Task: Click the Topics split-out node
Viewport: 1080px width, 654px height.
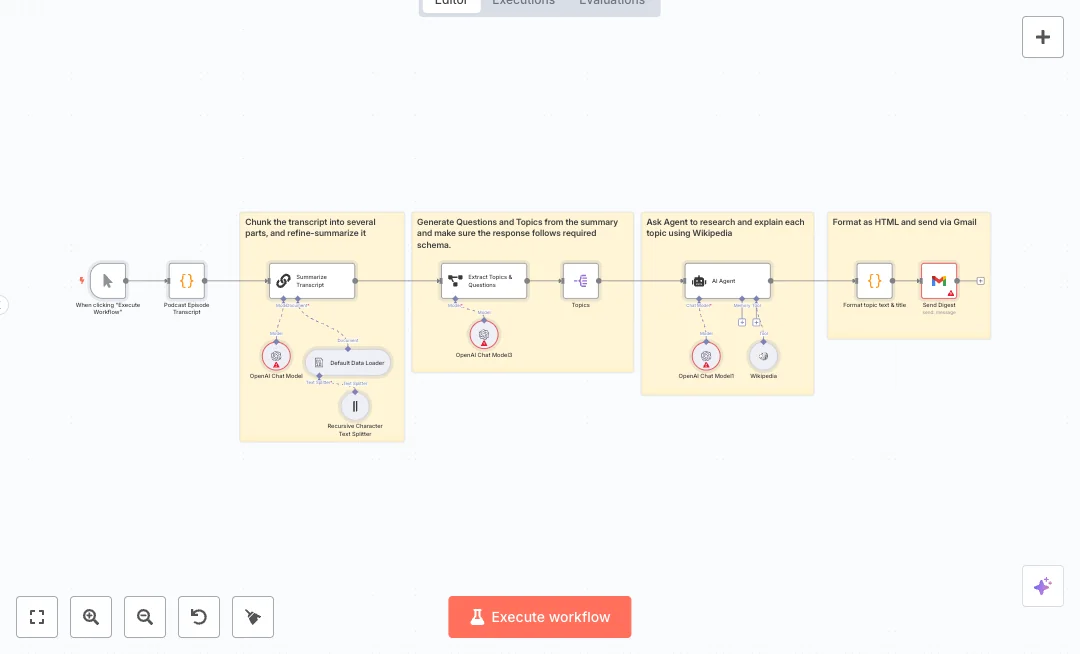Action: [x=581, y=281]
